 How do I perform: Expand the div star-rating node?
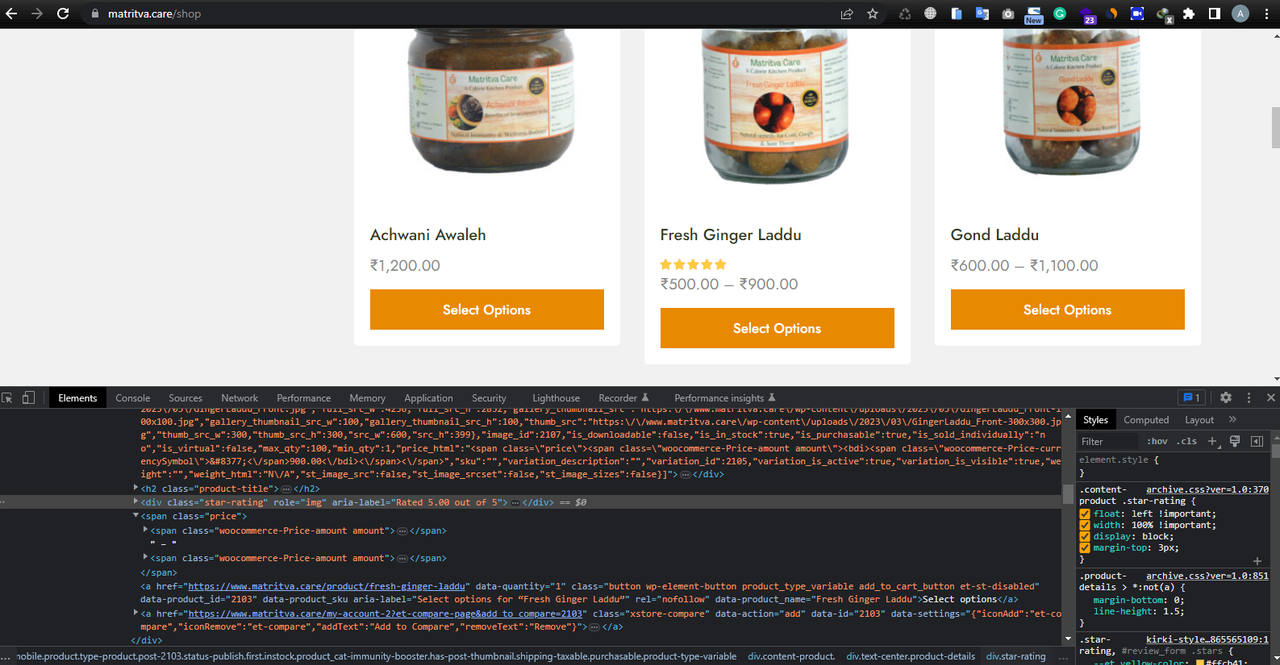137,502
